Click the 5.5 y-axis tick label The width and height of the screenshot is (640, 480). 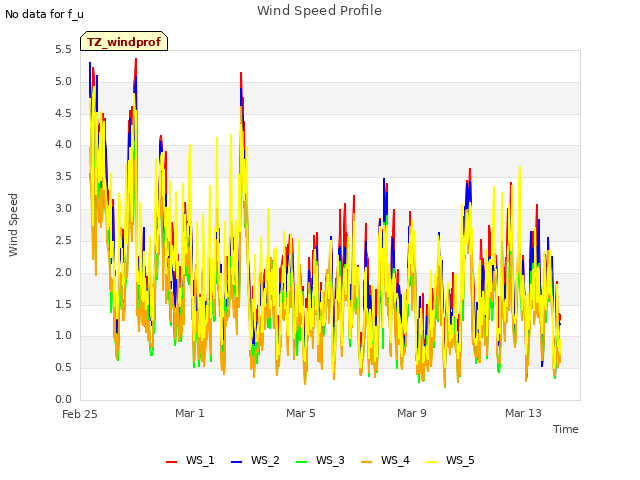point(63,50)
